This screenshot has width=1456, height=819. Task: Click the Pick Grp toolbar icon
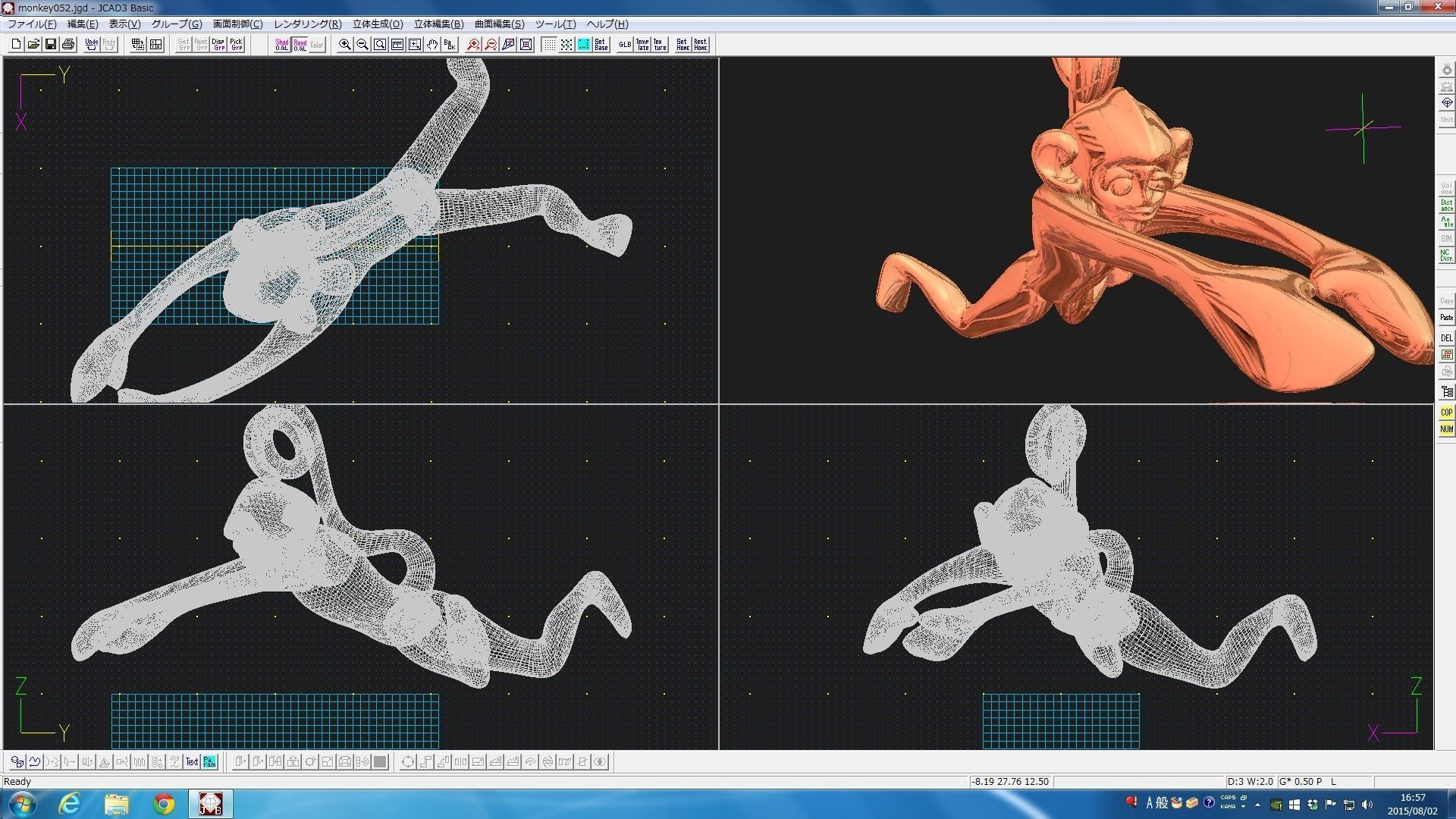[x=236, y=45]
